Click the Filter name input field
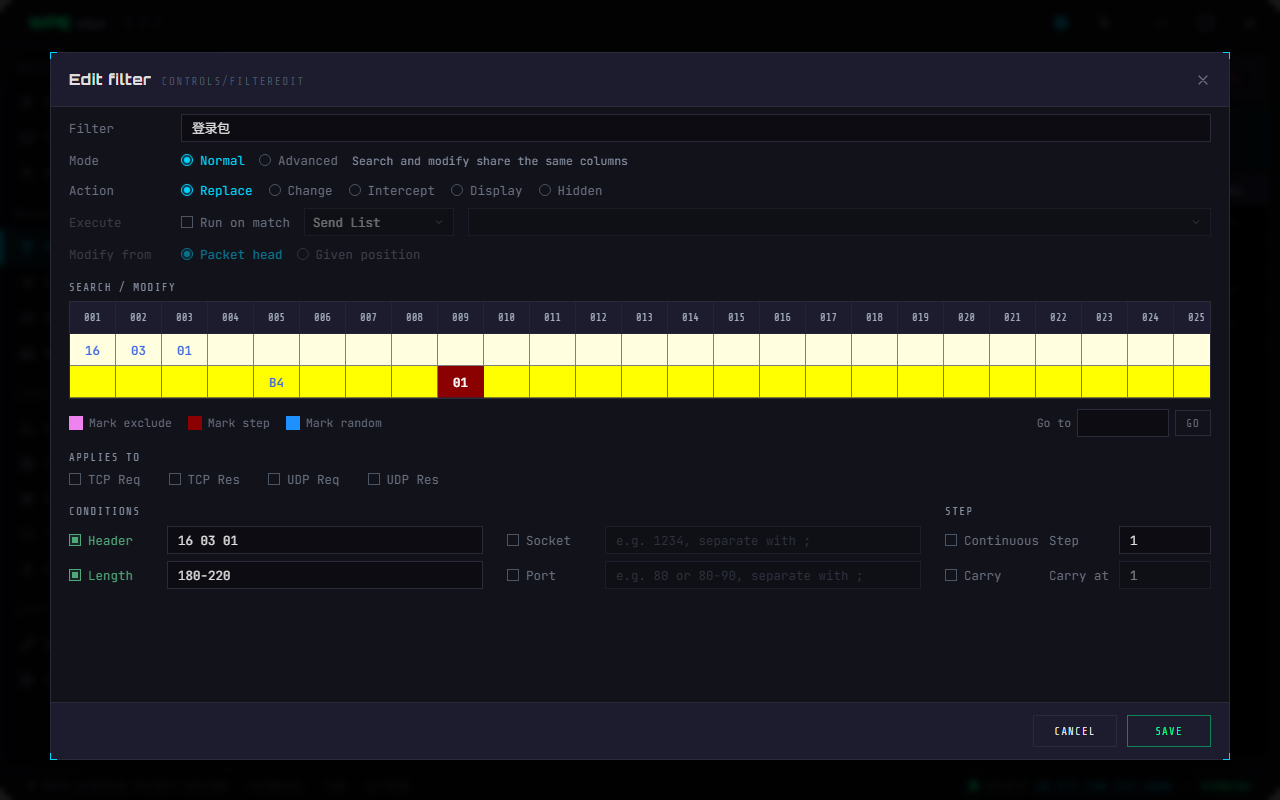 (696, 128)
